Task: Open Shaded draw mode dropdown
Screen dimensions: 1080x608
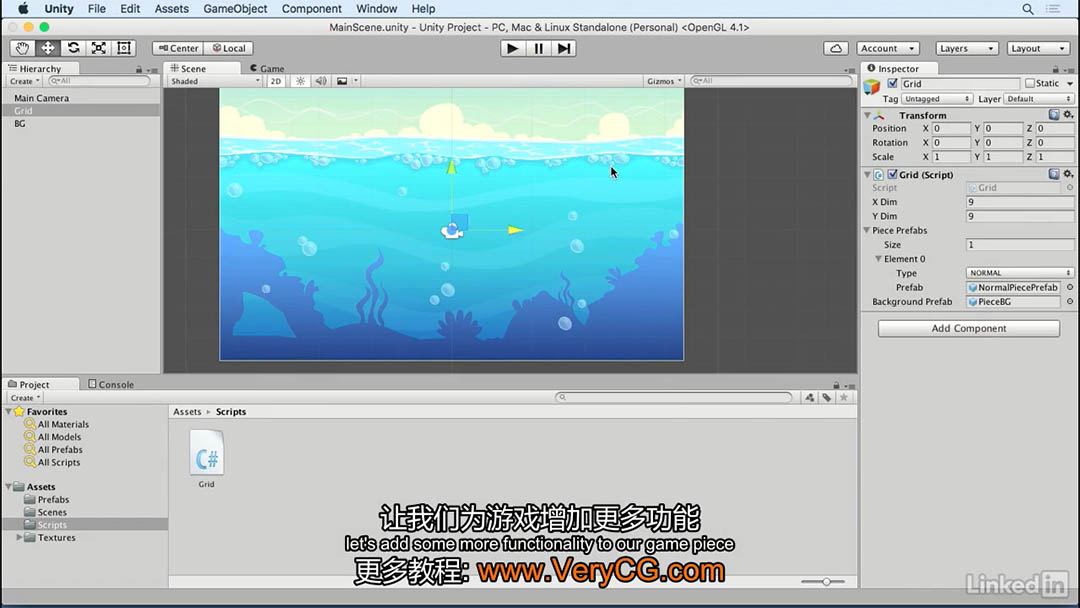Action: pyautogui.click(x=215, y=81)
